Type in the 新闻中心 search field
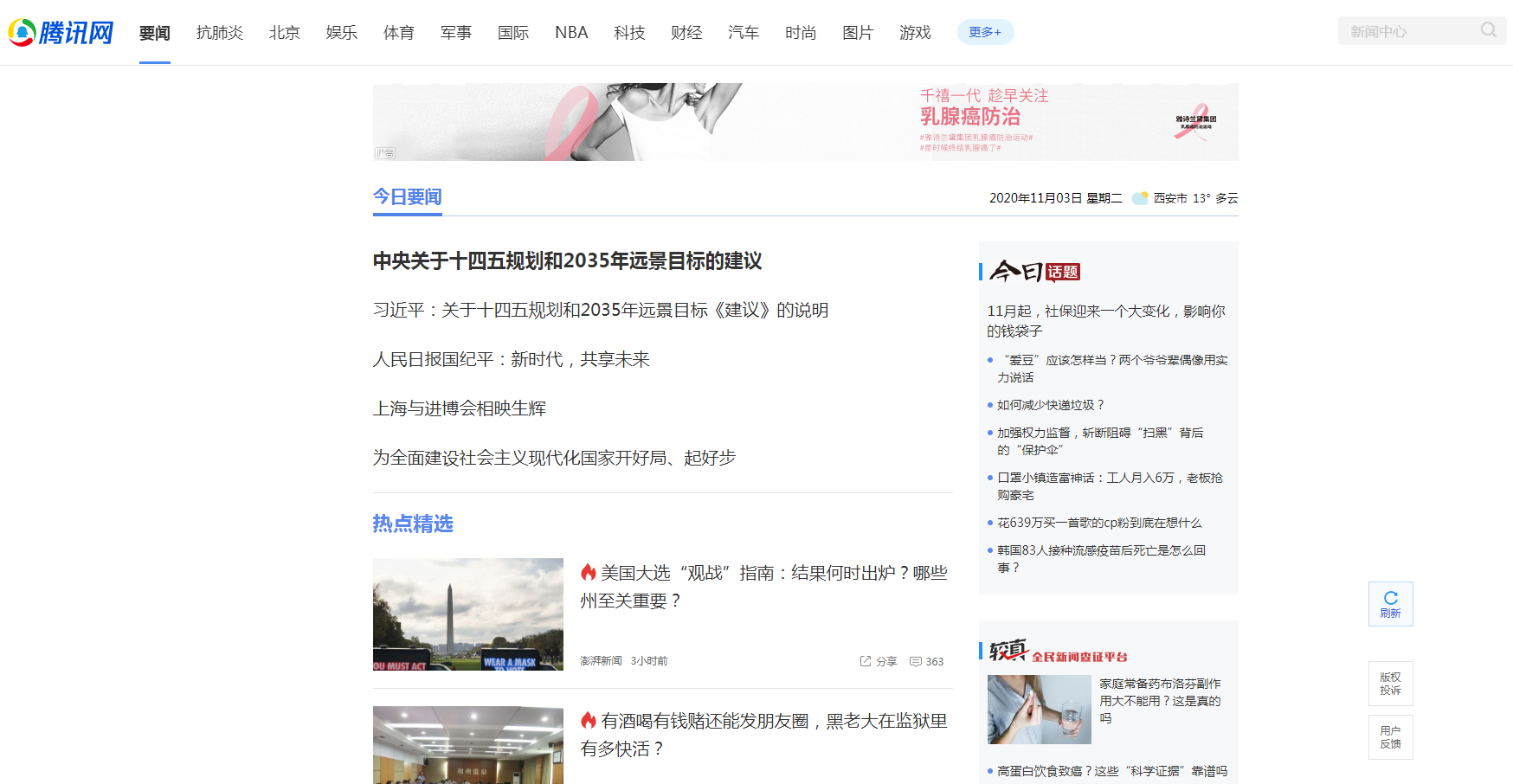 pos(1407,31)
